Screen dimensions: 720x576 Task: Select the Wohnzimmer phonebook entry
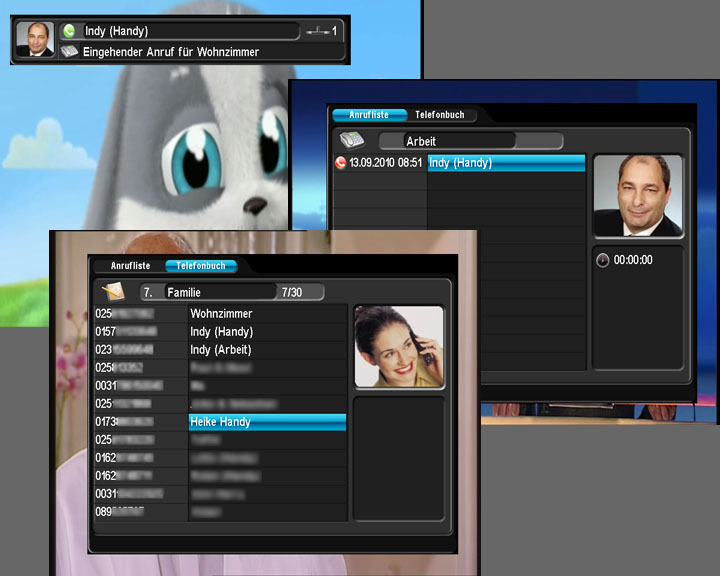tap(267, 314)
